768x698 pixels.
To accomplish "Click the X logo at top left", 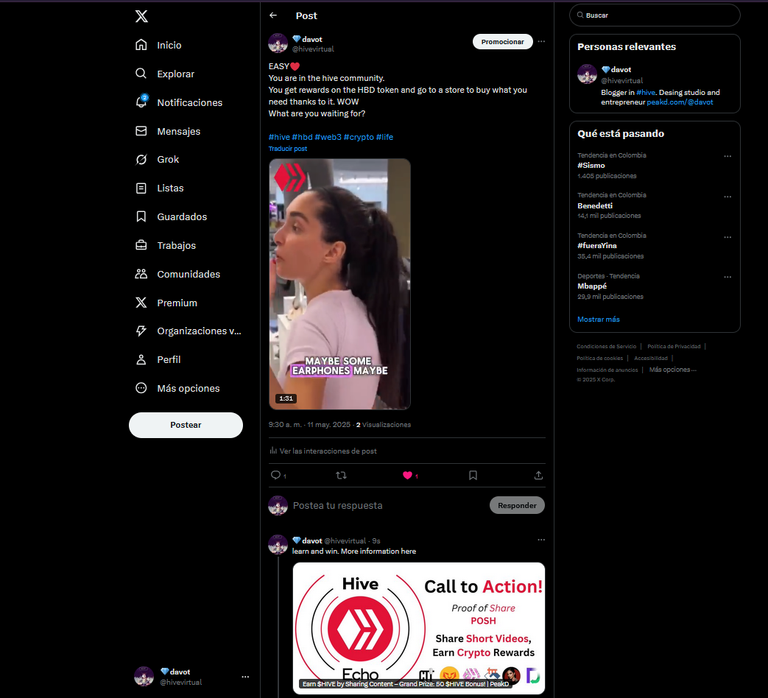I will 142,16.
